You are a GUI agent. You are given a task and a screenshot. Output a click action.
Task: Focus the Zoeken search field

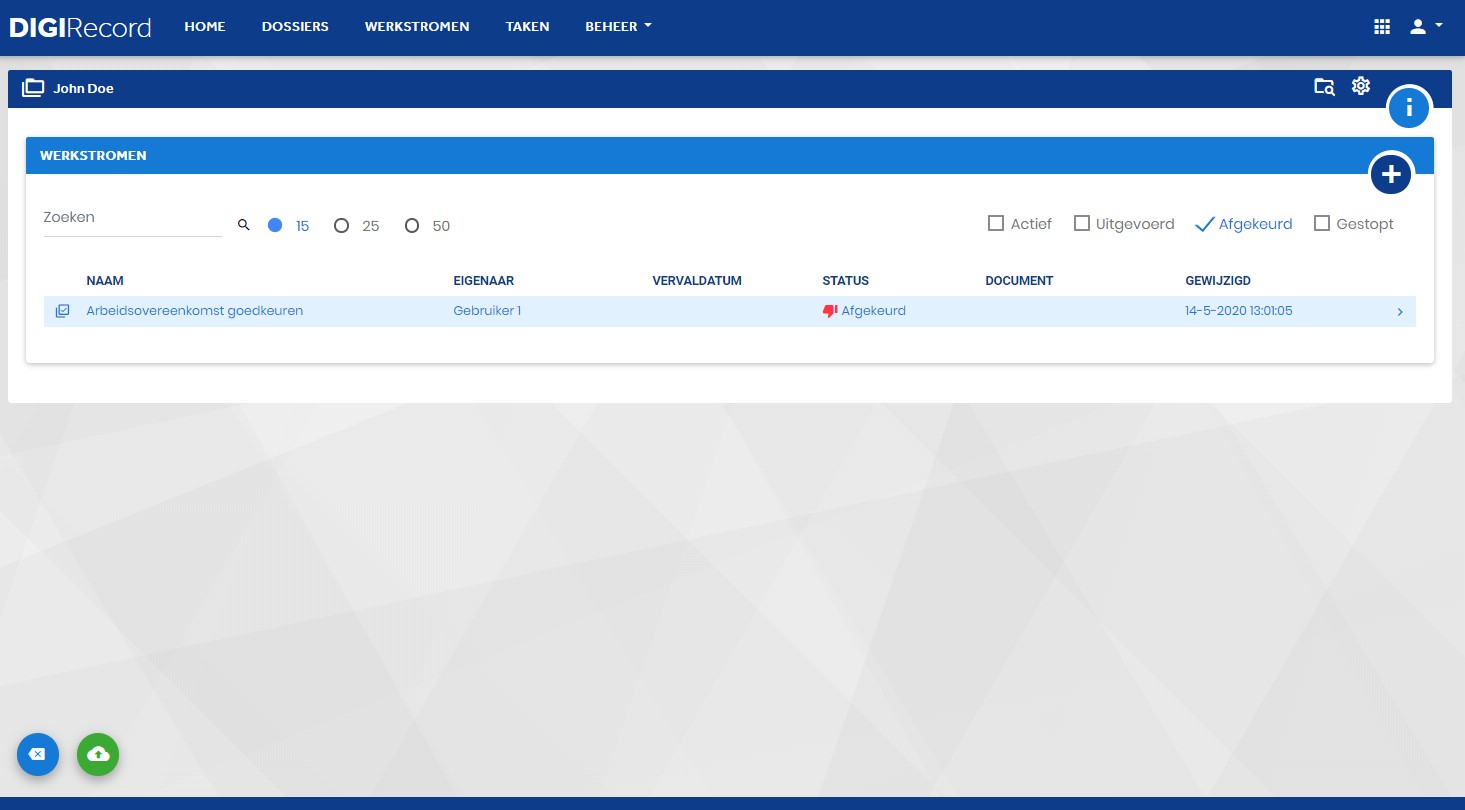[x=132, y=218]
